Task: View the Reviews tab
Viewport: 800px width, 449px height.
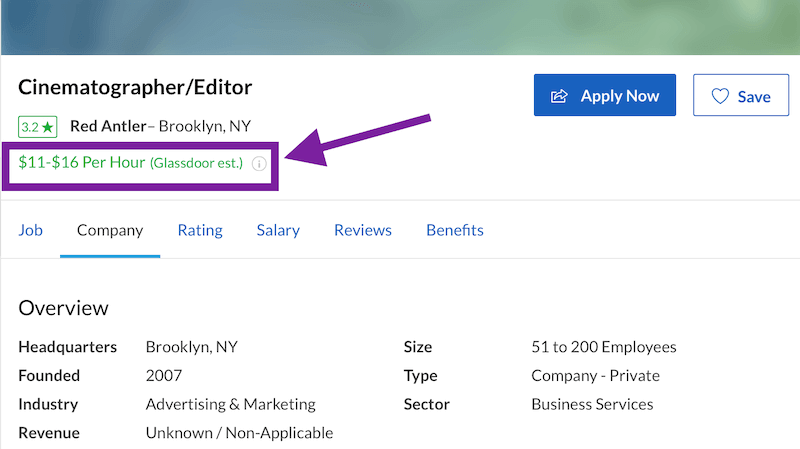Action: coord(363,230)
